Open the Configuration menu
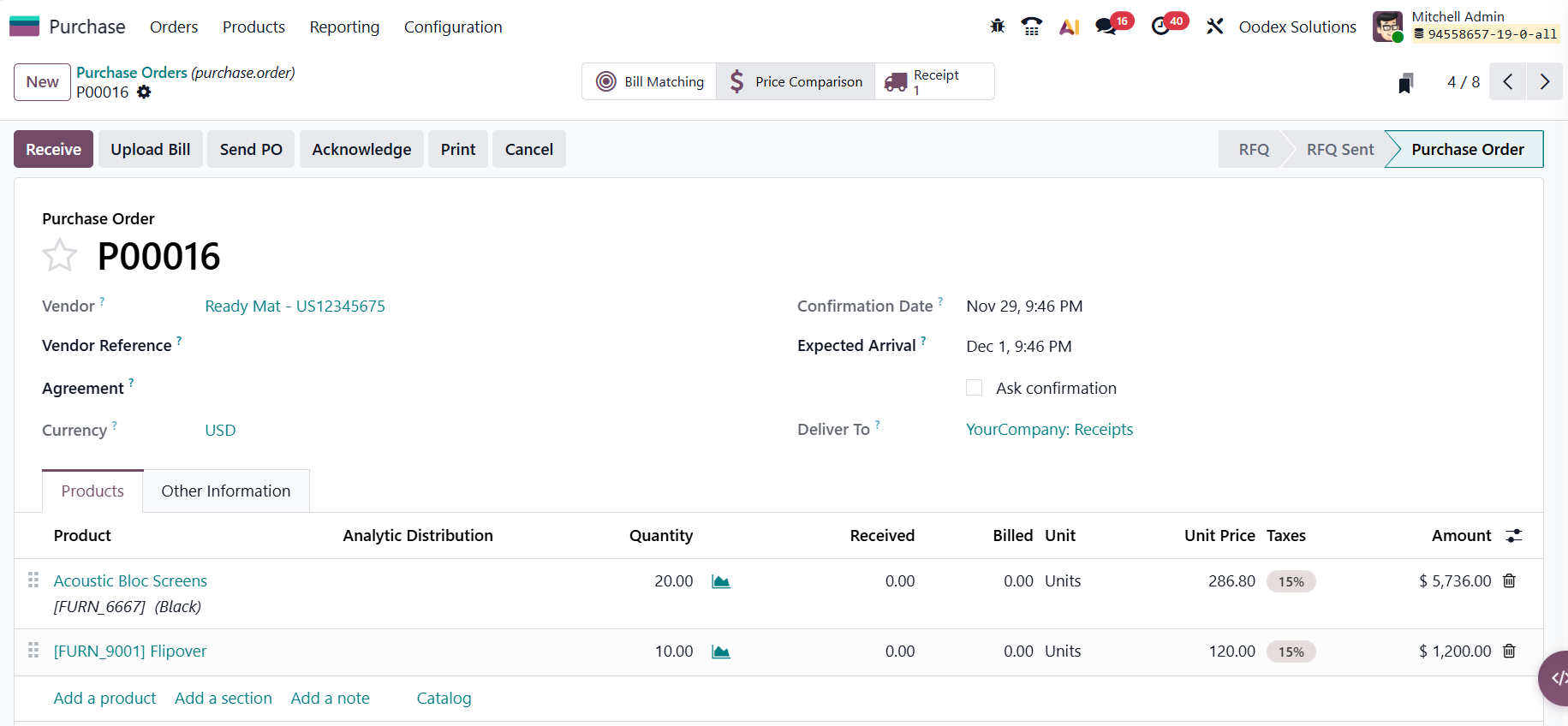The height and width of the screenshot is (726, 1568). [453, 27]
